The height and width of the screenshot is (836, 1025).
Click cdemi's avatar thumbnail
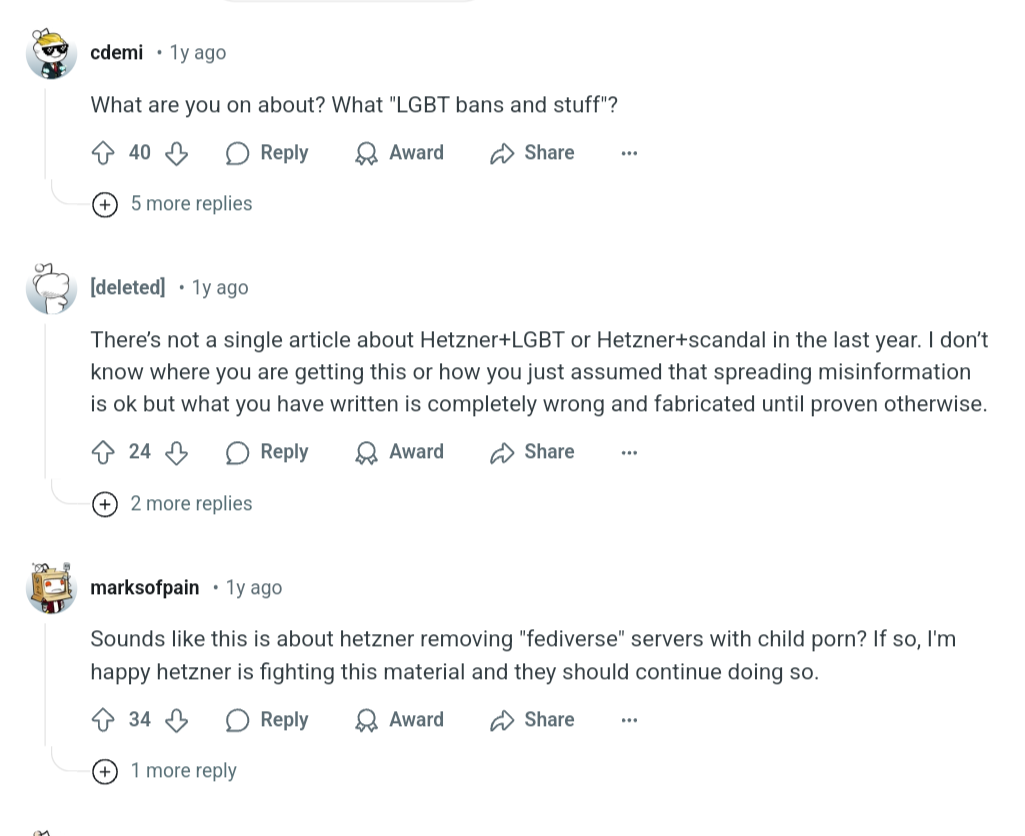tap(51, 54)
